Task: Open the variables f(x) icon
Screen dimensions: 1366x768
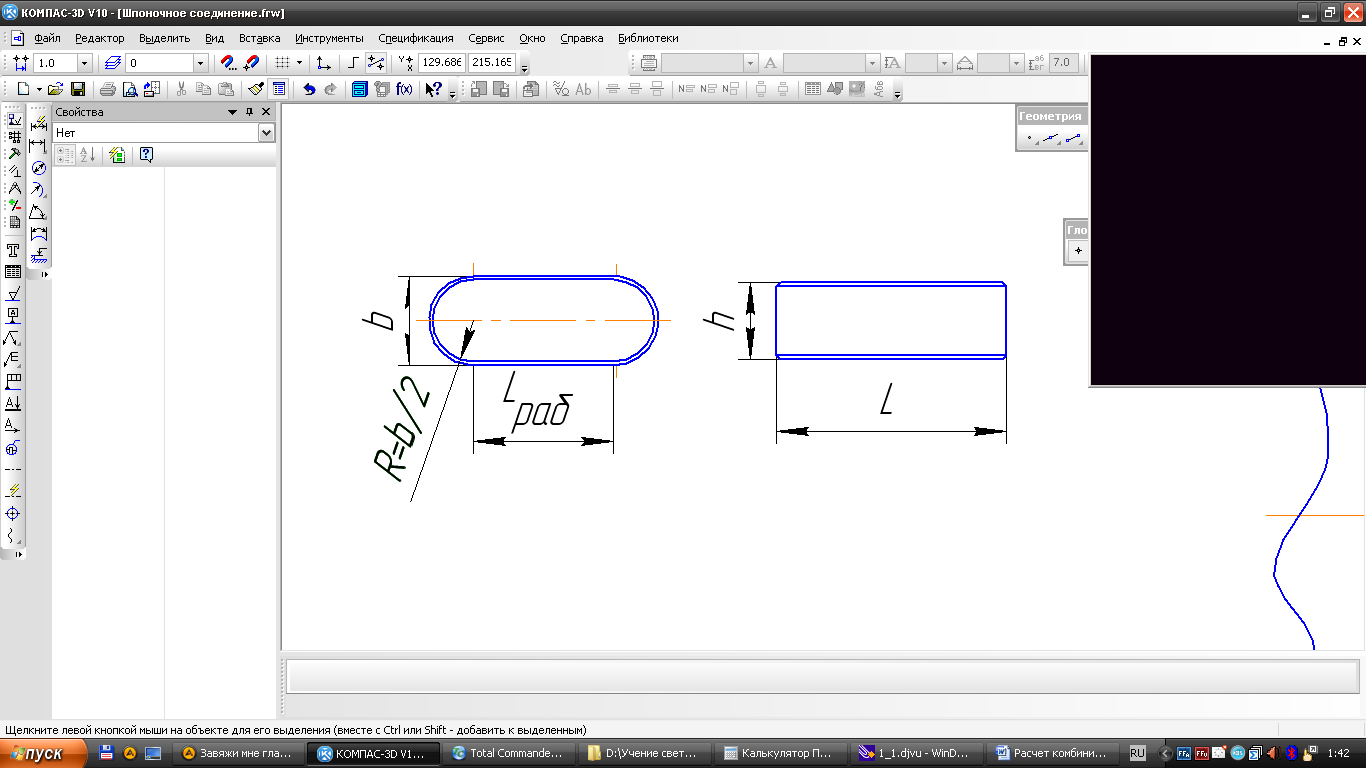Action: click(x=404, y=89)
